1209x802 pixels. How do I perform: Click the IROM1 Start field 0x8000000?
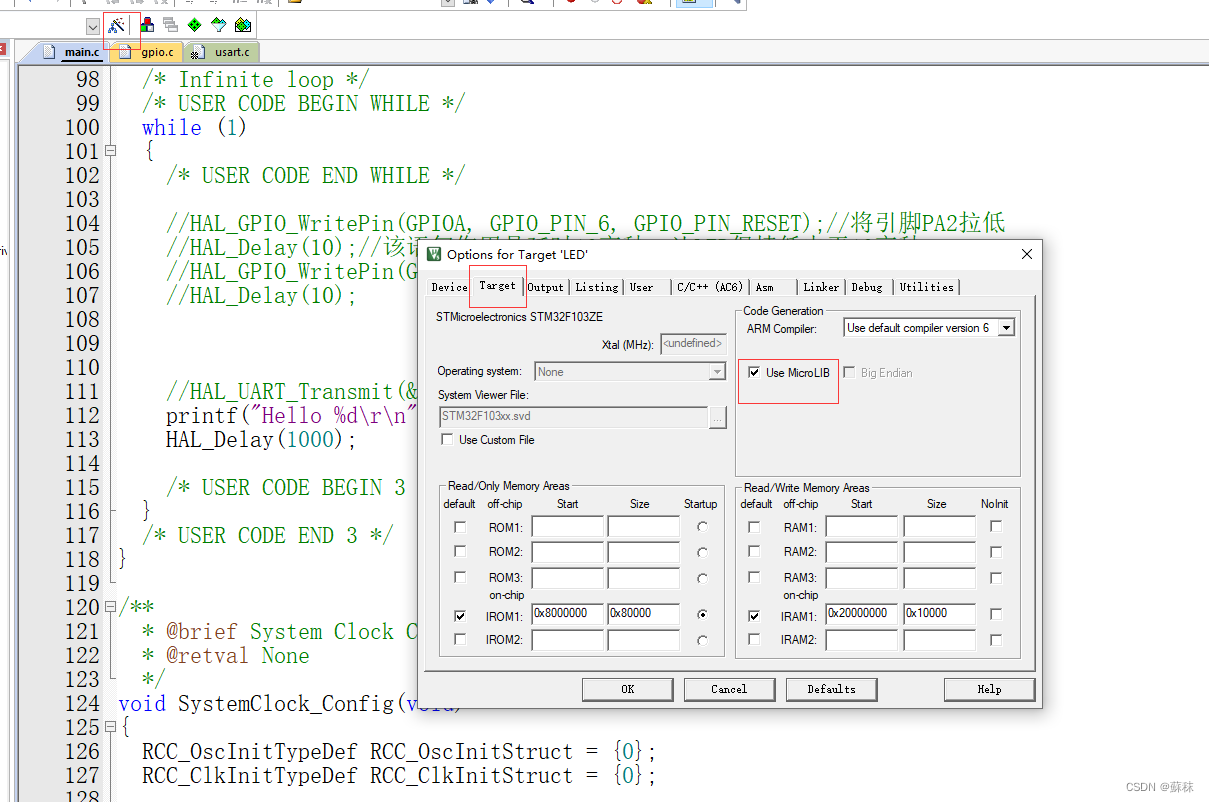pos(568,614)
